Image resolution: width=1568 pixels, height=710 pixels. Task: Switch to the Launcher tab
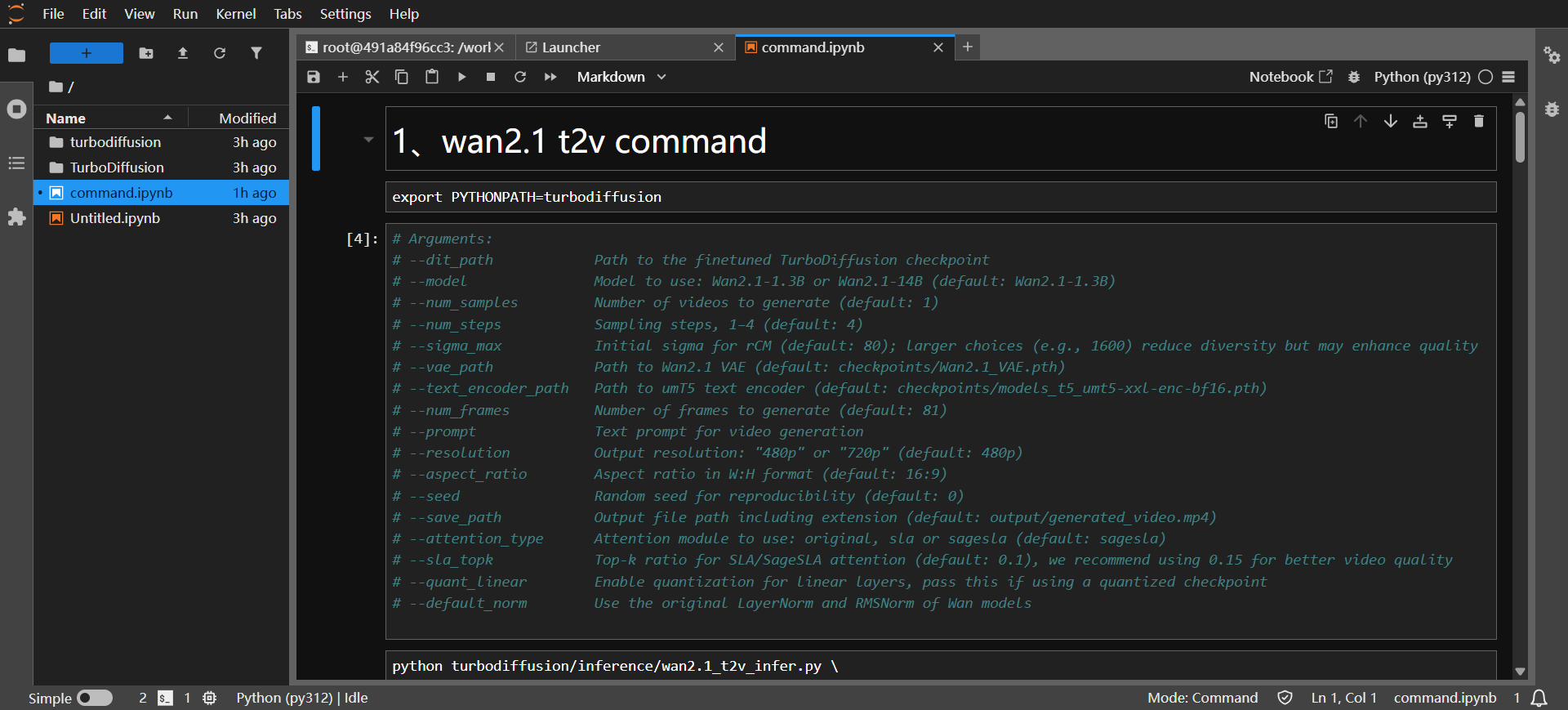[x=571, y=47]
